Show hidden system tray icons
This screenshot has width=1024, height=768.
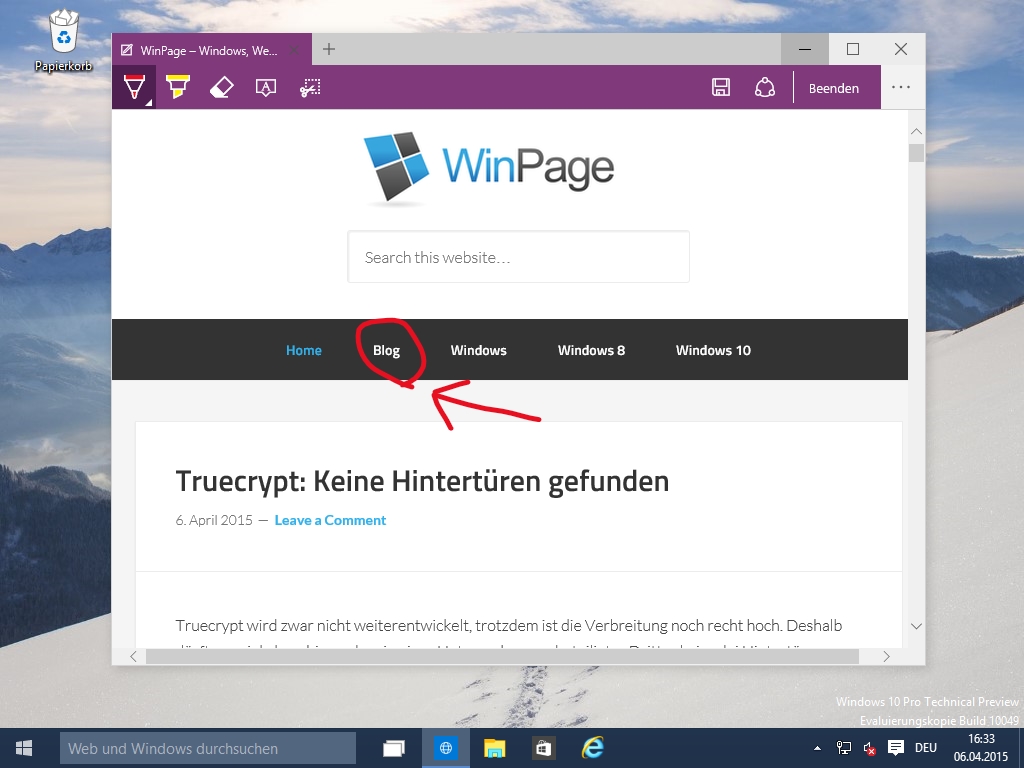point(817,748)
